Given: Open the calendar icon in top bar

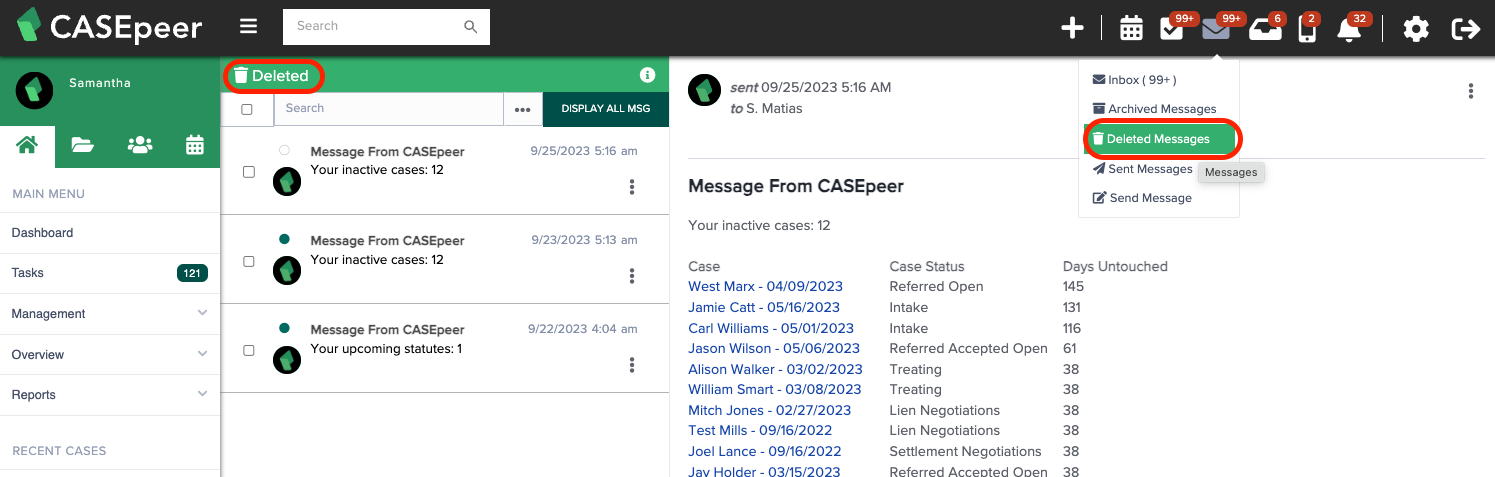Looking at the screenshot, I should tap(1131, 29).
